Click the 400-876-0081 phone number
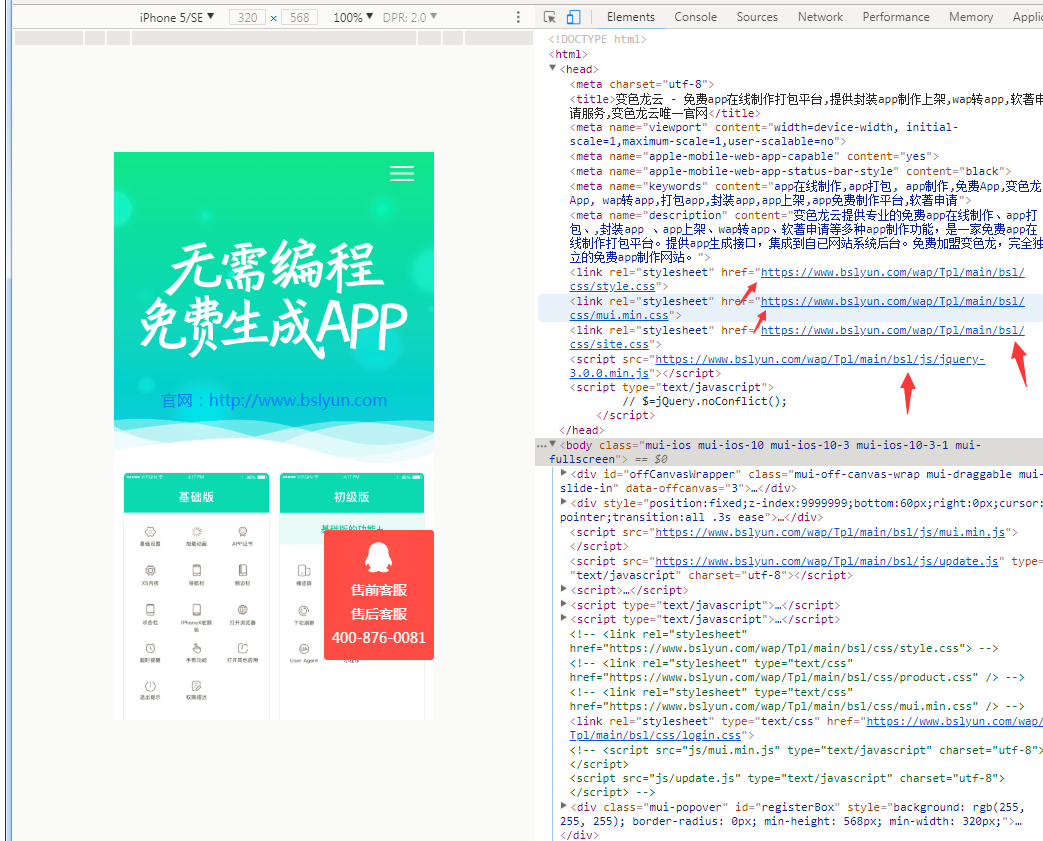This screenshot has height=841, width=1043. pyautogui.click(x=378, y=638)
